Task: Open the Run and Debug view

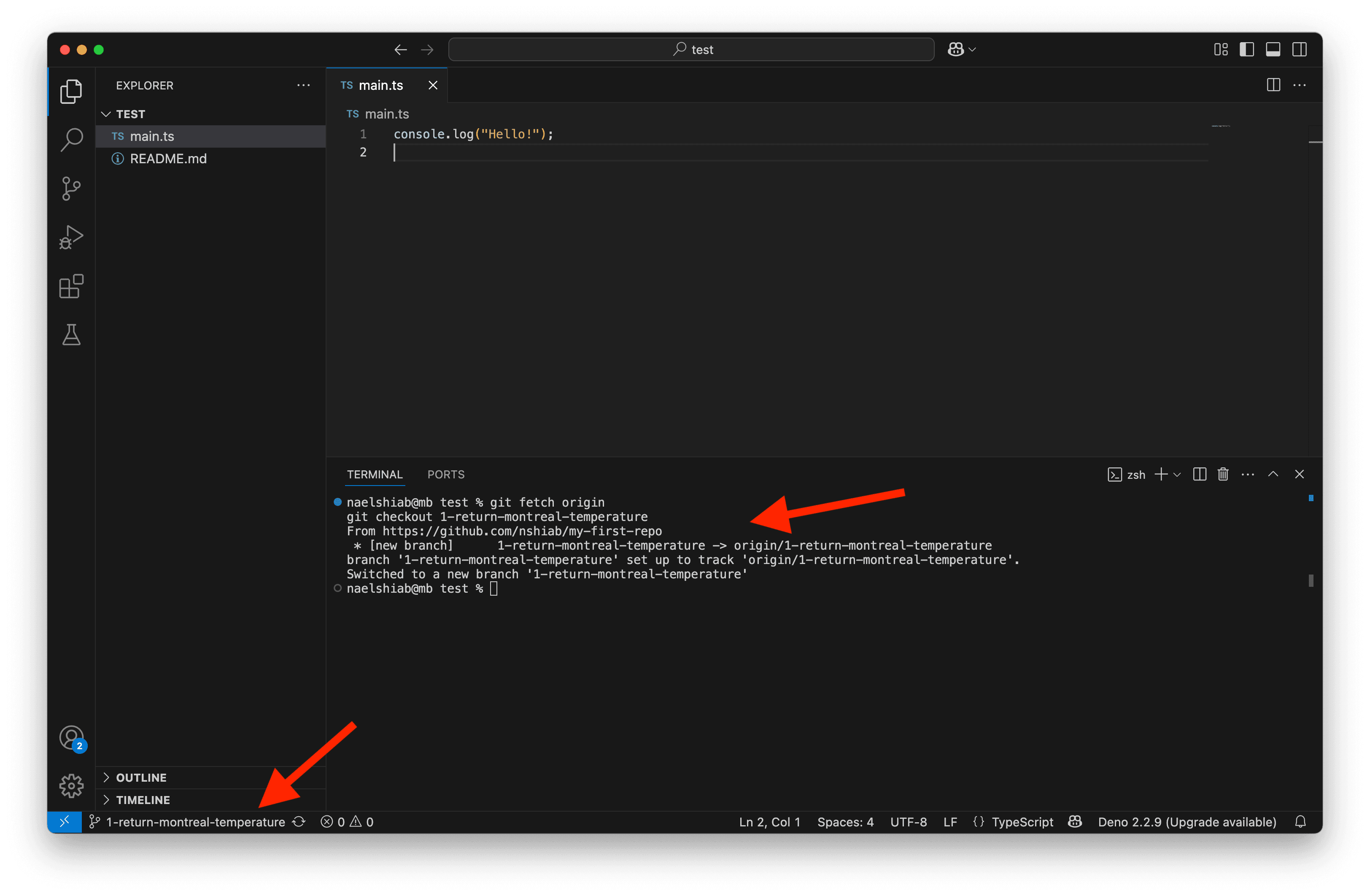Action: pyautogui.click(x=71, y=237)
